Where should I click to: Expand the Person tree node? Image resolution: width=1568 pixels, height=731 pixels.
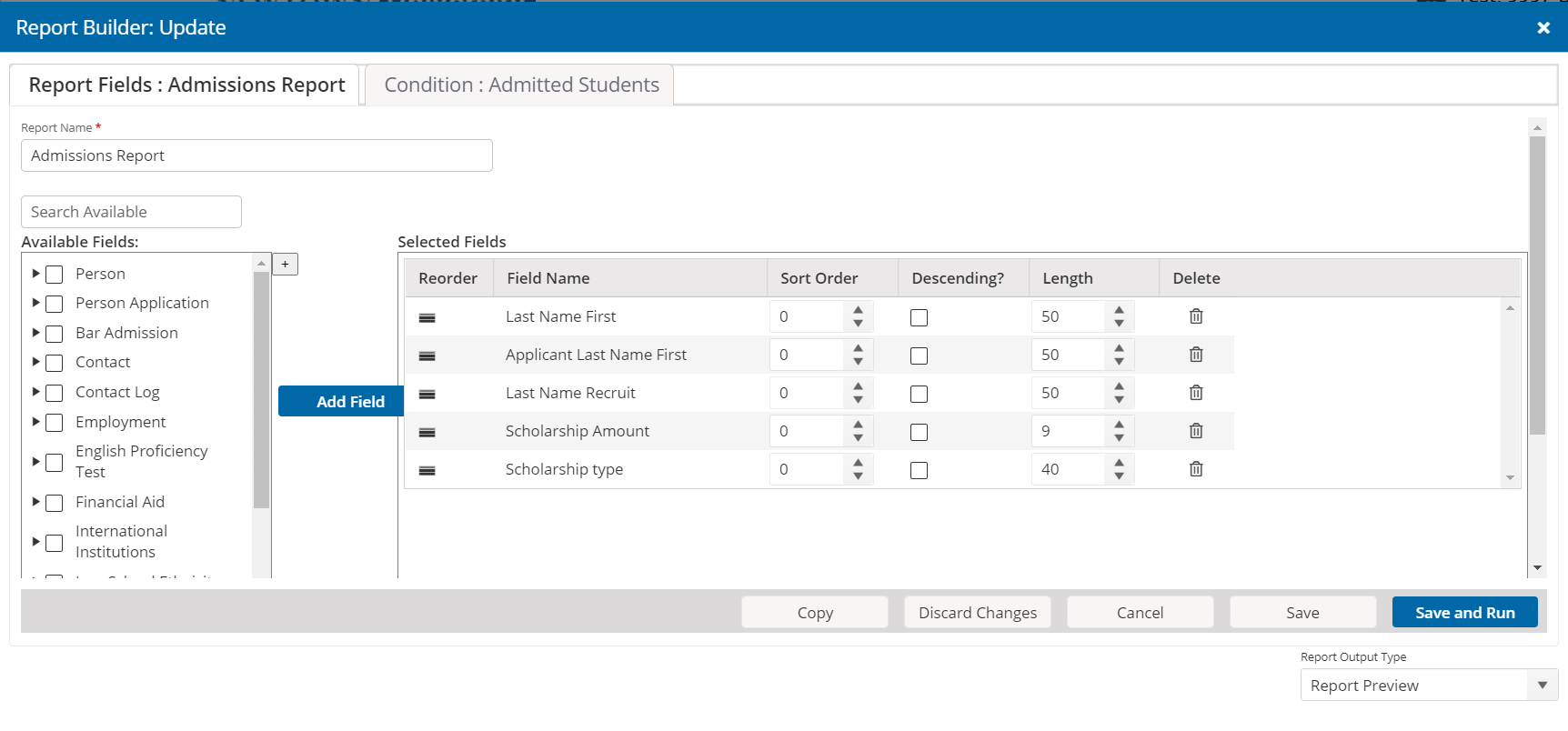coord(35,273)
